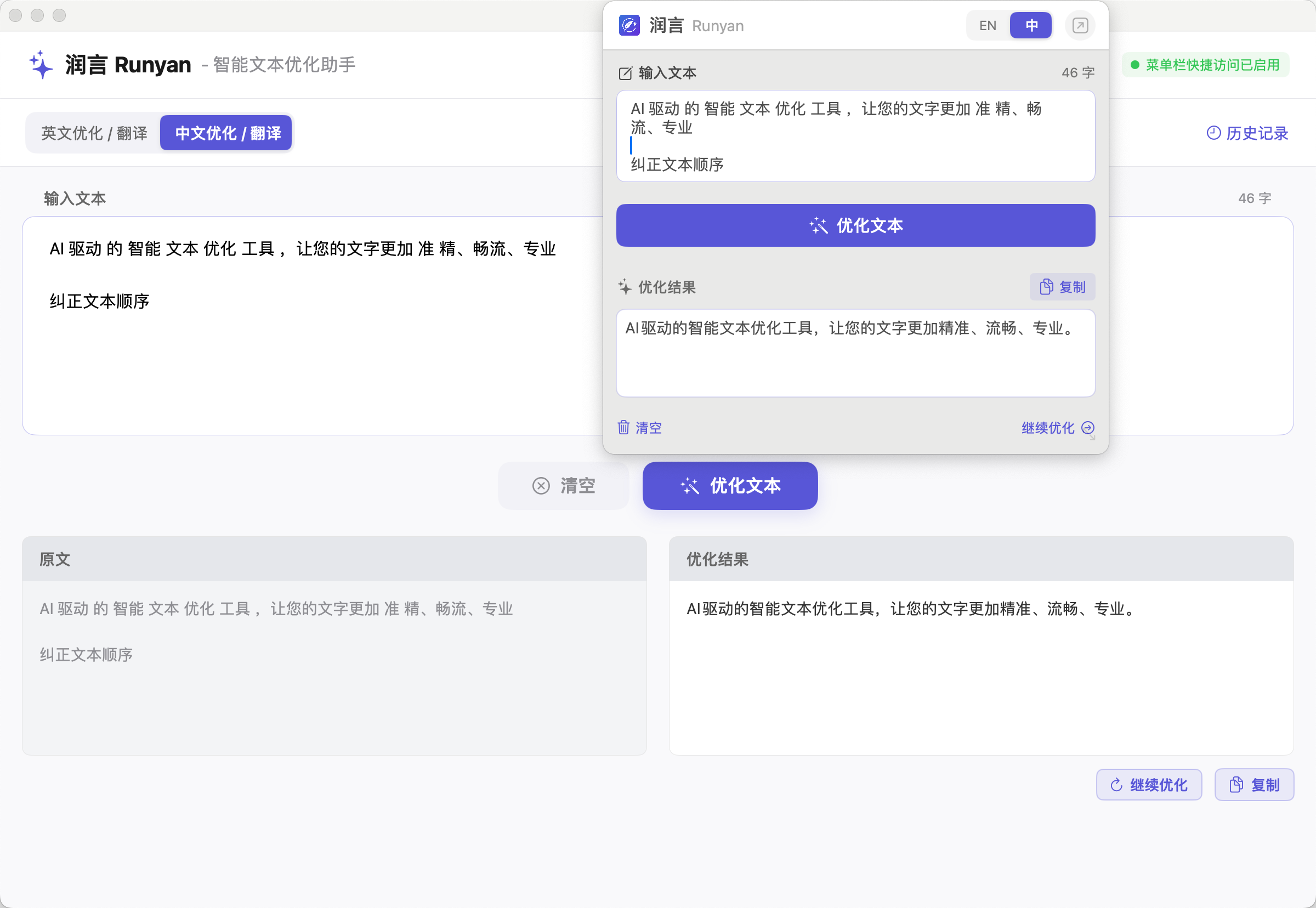The width and height of the screenshot is (1316, 908).
Task: Click inside the popup input text field
Action: pyautogui.click(x=854, y=137)
